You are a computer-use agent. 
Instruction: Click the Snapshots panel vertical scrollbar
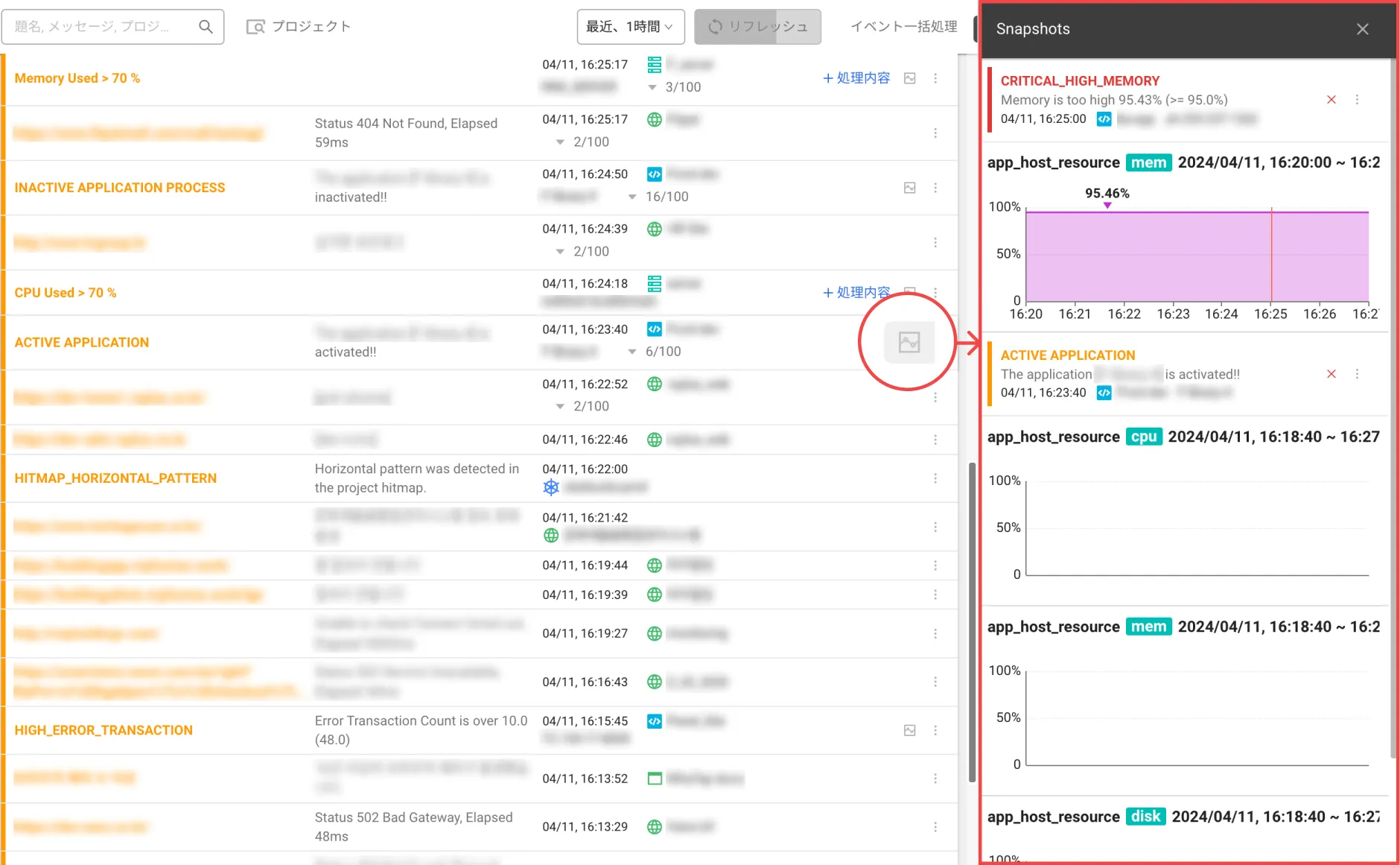(x=1393, y=408)
